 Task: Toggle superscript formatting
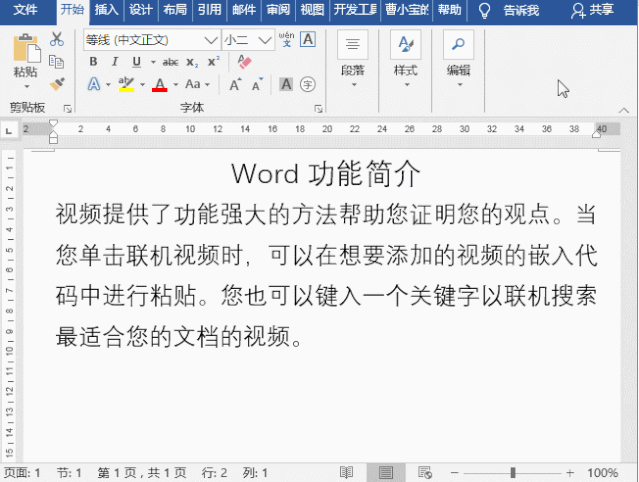[213, 62]
